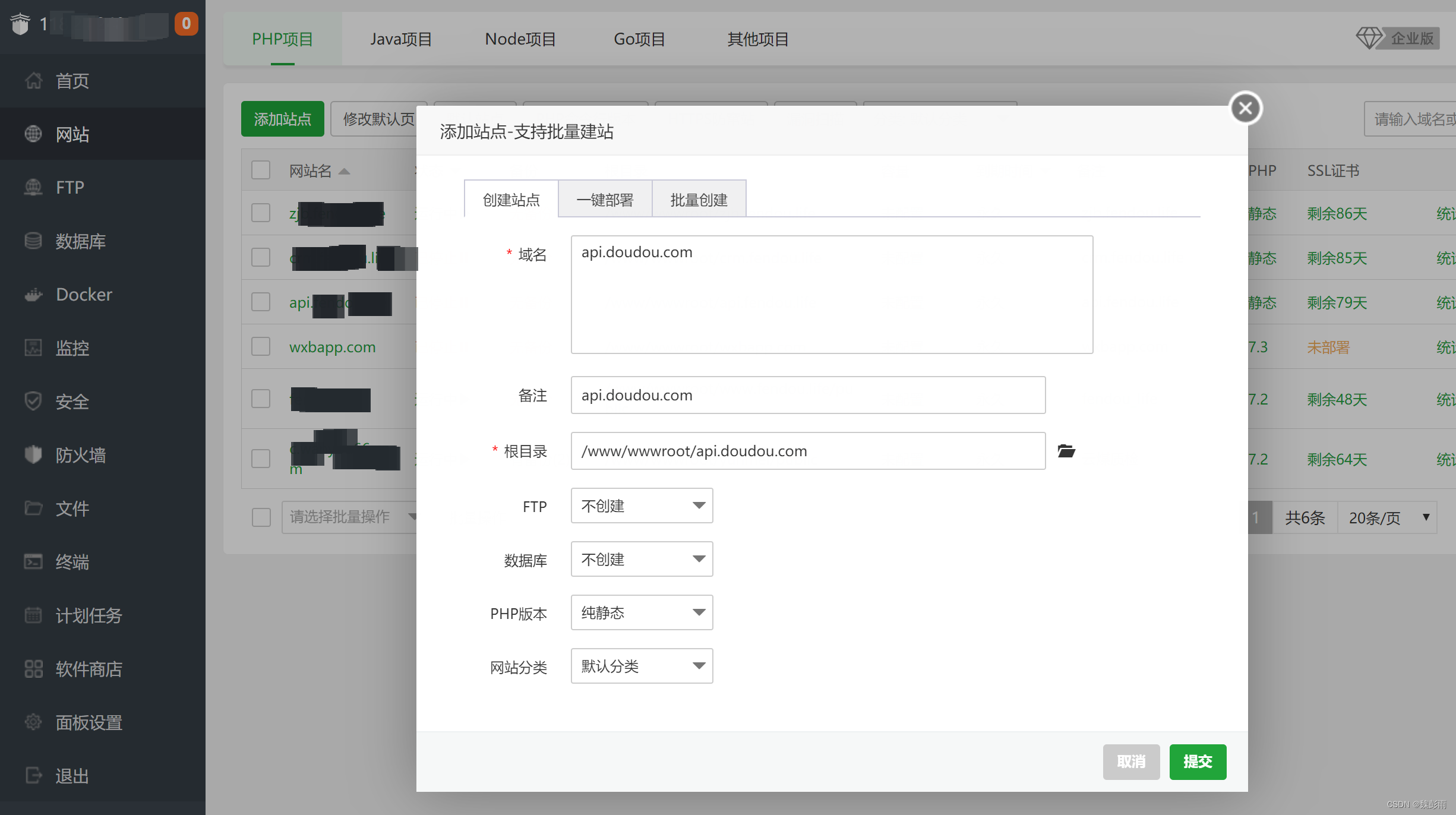The width and height of the screenshot is (1456, 815).
Task: Click the 退出 logout icon in sidebar
Action: click(x=34, y=775)
